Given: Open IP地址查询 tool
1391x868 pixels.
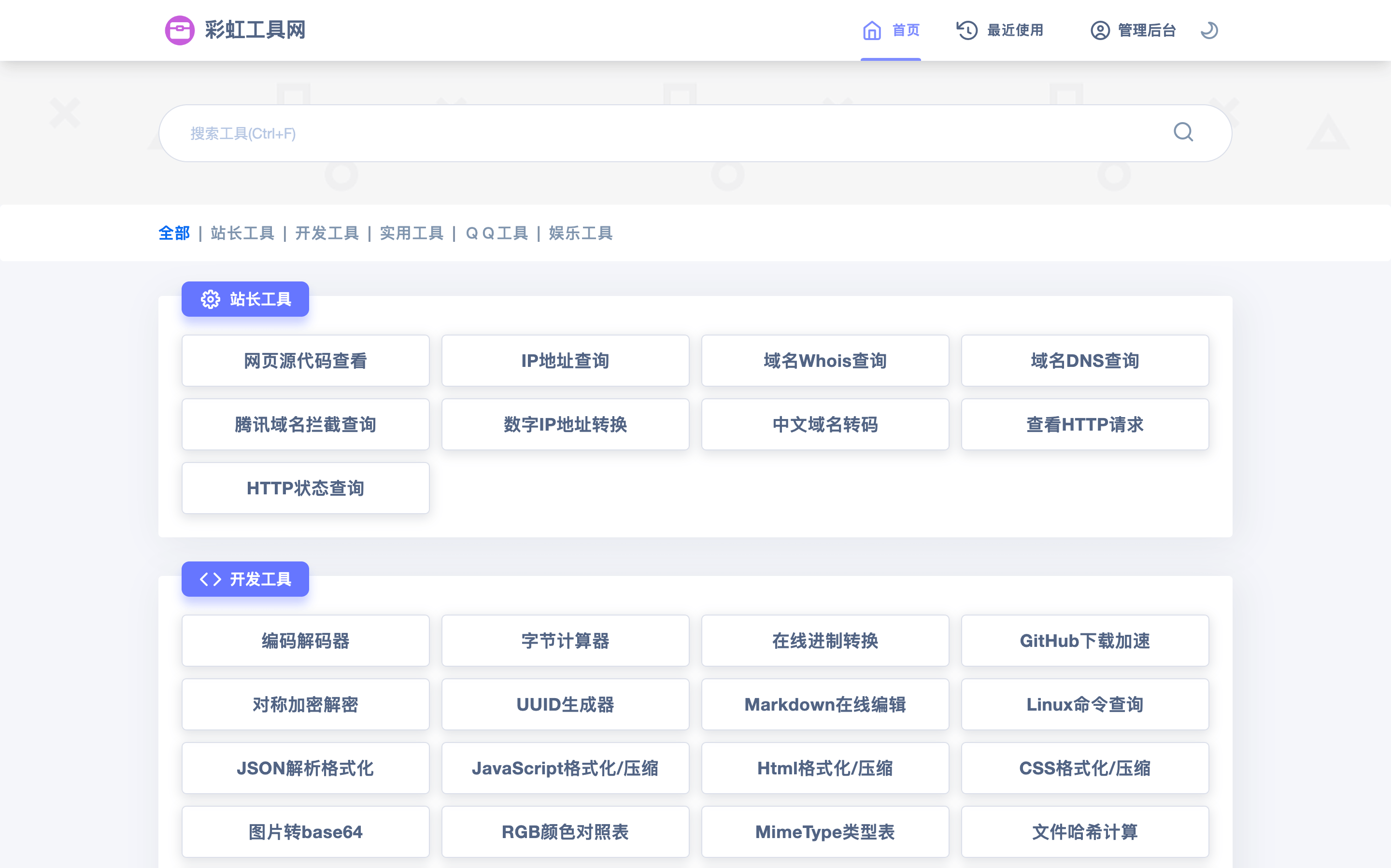Looking at the screenshot, I should pos(565,361).
